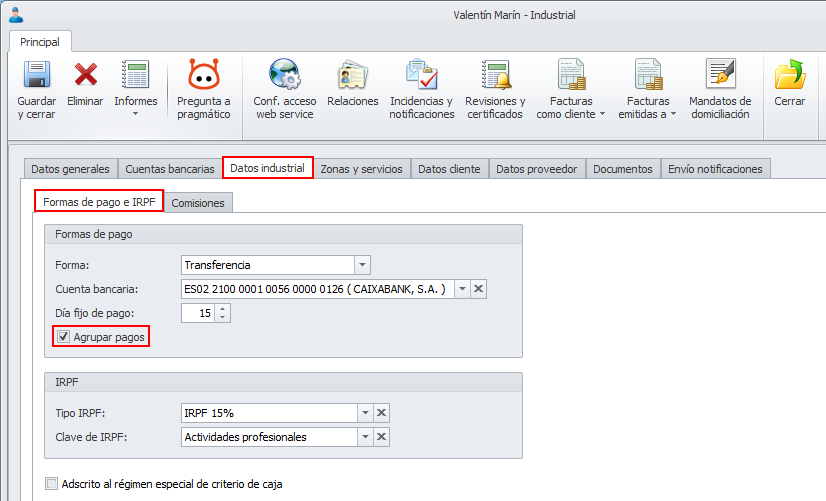Viewport: 826px width, 501px height.
Task: Expand the Cuenta bancaria dropdown arrow
Action: click(x=462, y=289)
